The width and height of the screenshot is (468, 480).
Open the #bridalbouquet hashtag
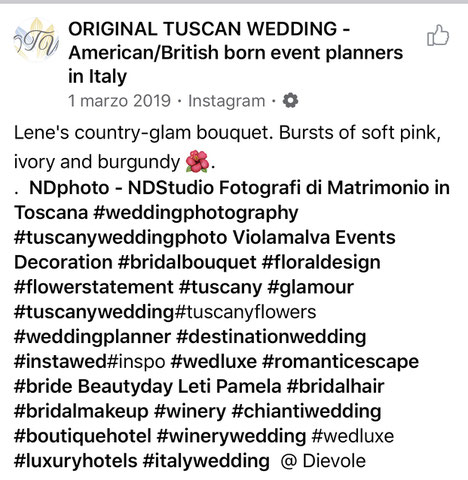(x=187, y=263)
